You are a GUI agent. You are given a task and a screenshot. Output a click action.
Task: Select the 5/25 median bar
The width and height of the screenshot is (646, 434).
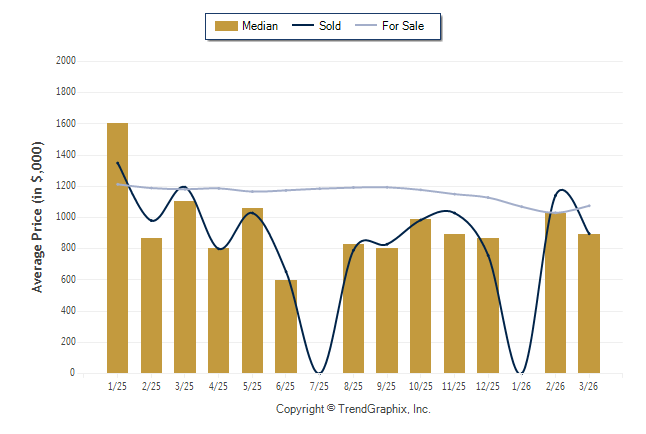(252, 290)
